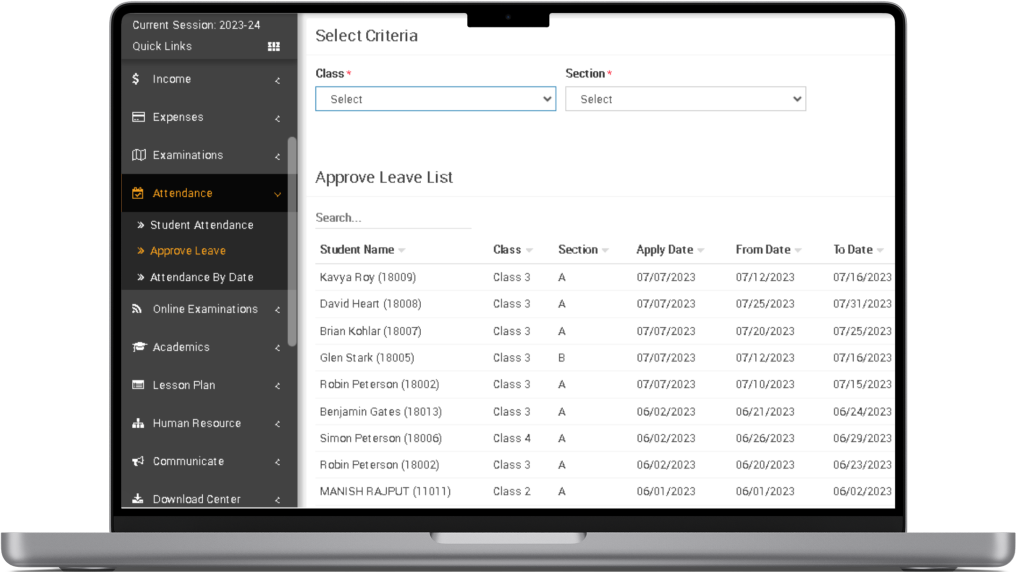Viewport: 1016px width, 572px height.
Task: Select Brian Kohlar (18007) row
Action: (605, 331)
